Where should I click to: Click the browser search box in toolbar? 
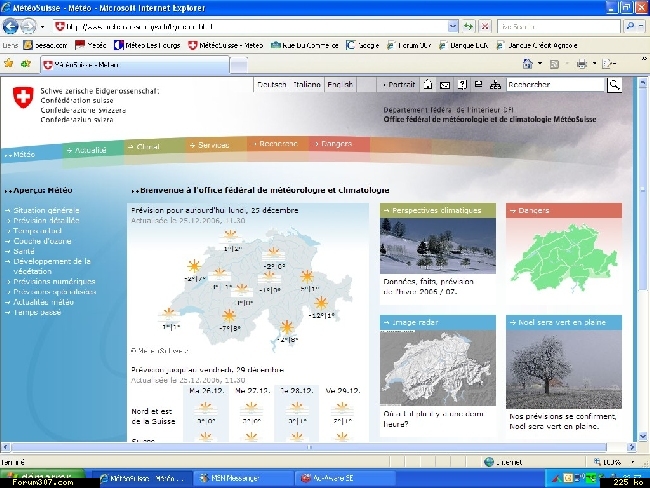[558, 27]
